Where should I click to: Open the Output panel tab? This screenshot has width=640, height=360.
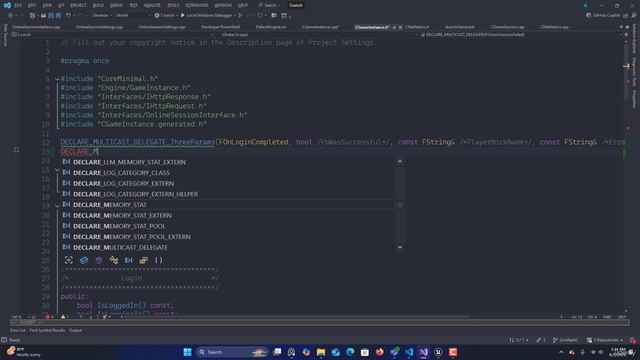[x=75, y=330]
